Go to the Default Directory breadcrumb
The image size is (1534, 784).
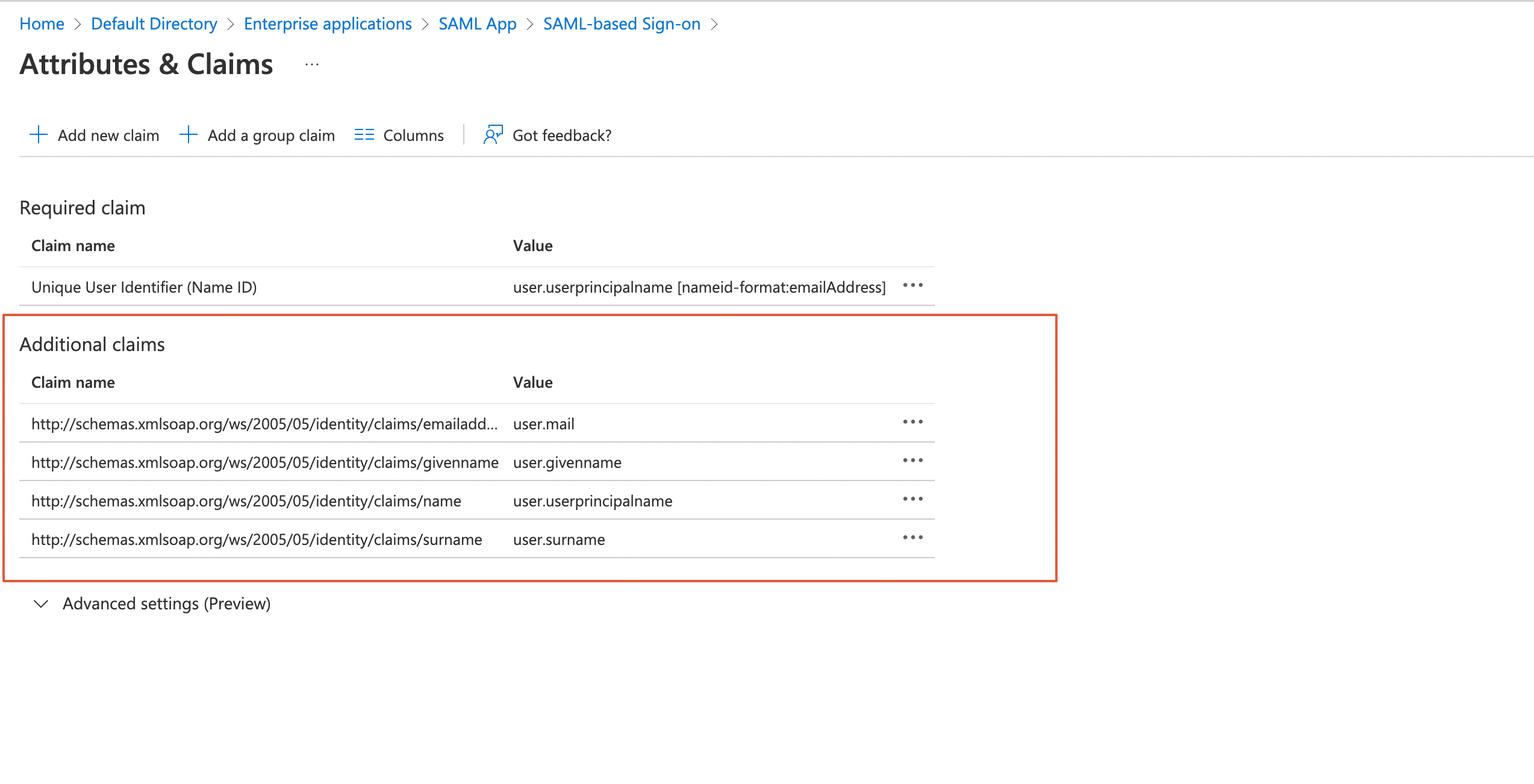154,24
